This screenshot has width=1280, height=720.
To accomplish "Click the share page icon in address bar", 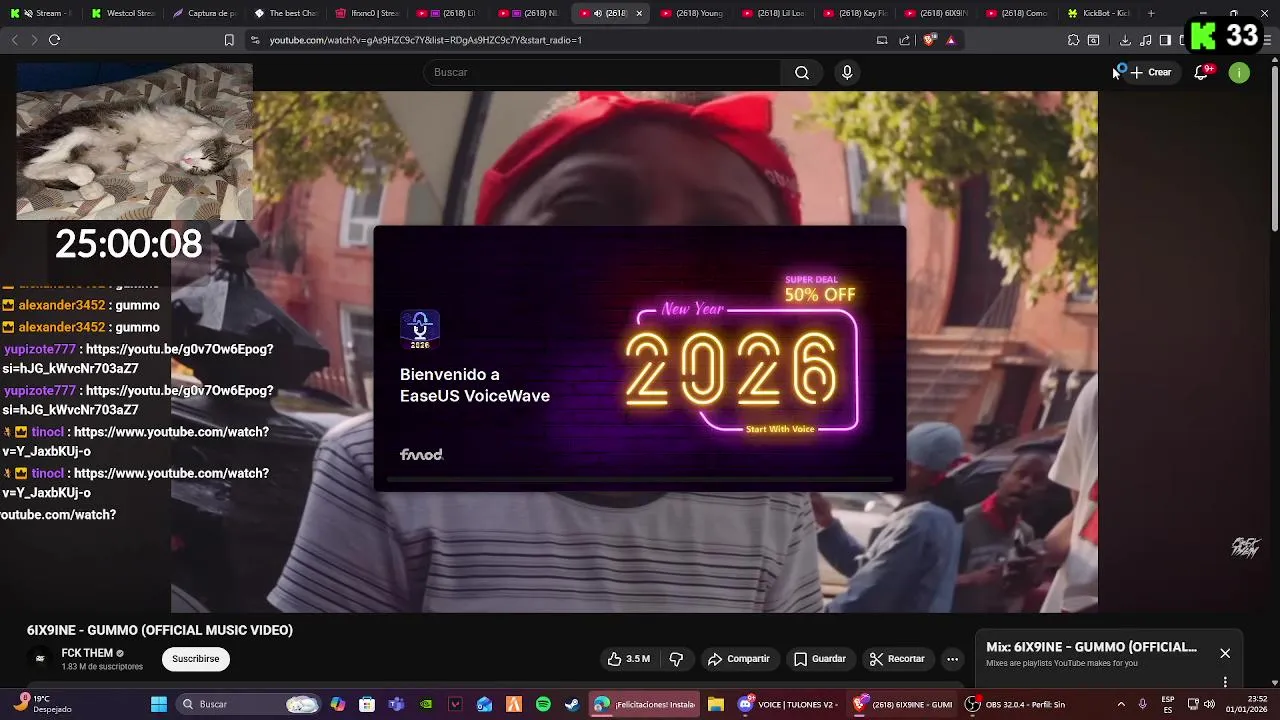I will tap(905, 40).
